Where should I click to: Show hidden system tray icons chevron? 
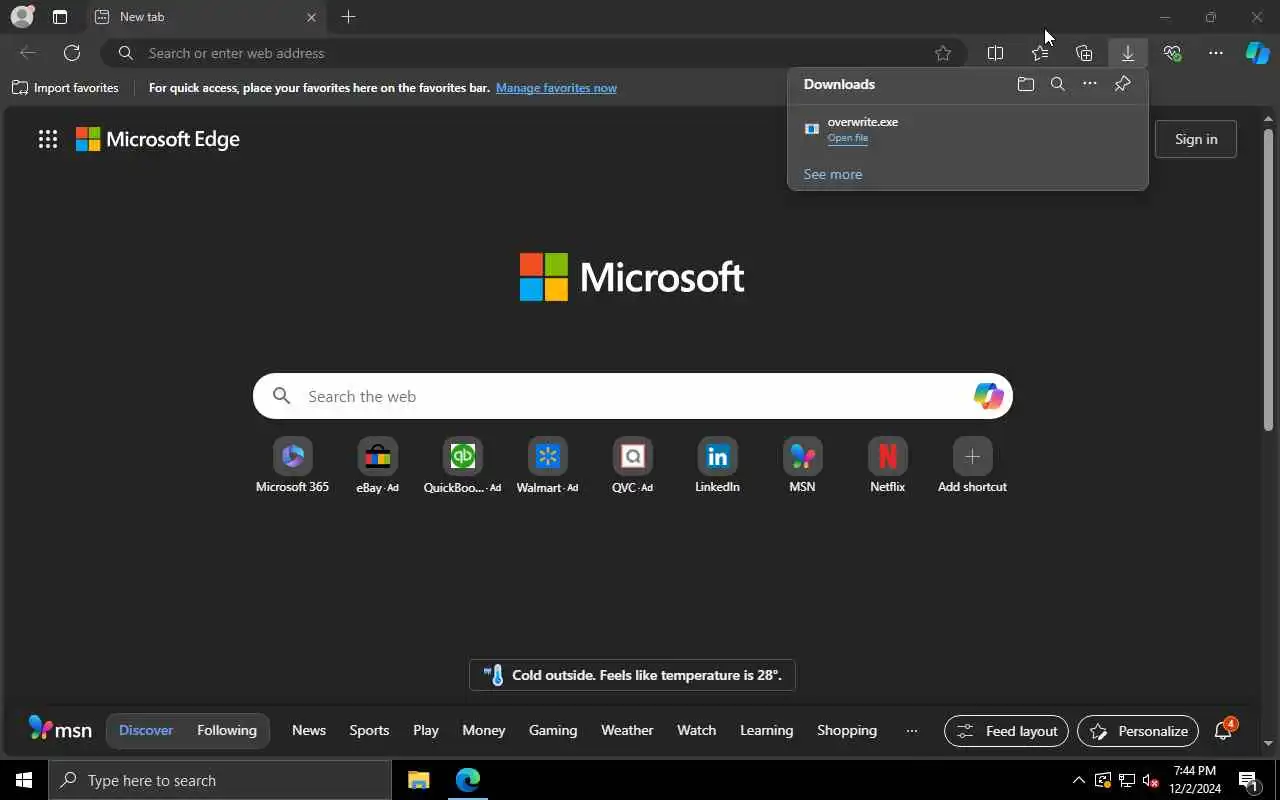click(1078, 780)
